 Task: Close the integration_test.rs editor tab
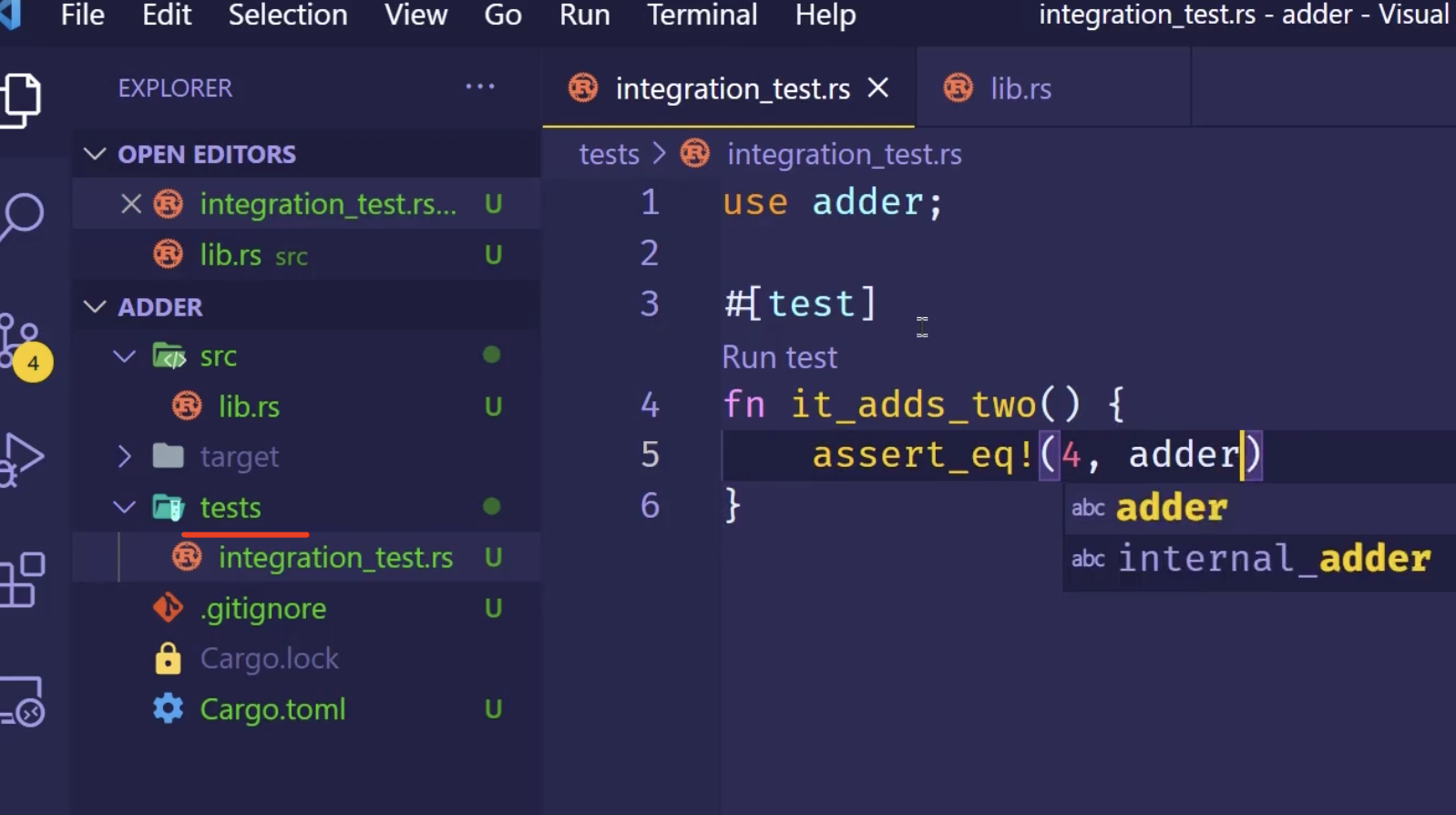[878, 88]
